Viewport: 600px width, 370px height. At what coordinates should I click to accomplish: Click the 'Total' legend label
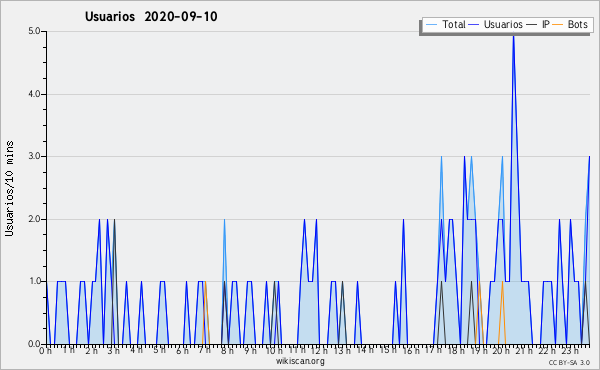tap(454, 24)
